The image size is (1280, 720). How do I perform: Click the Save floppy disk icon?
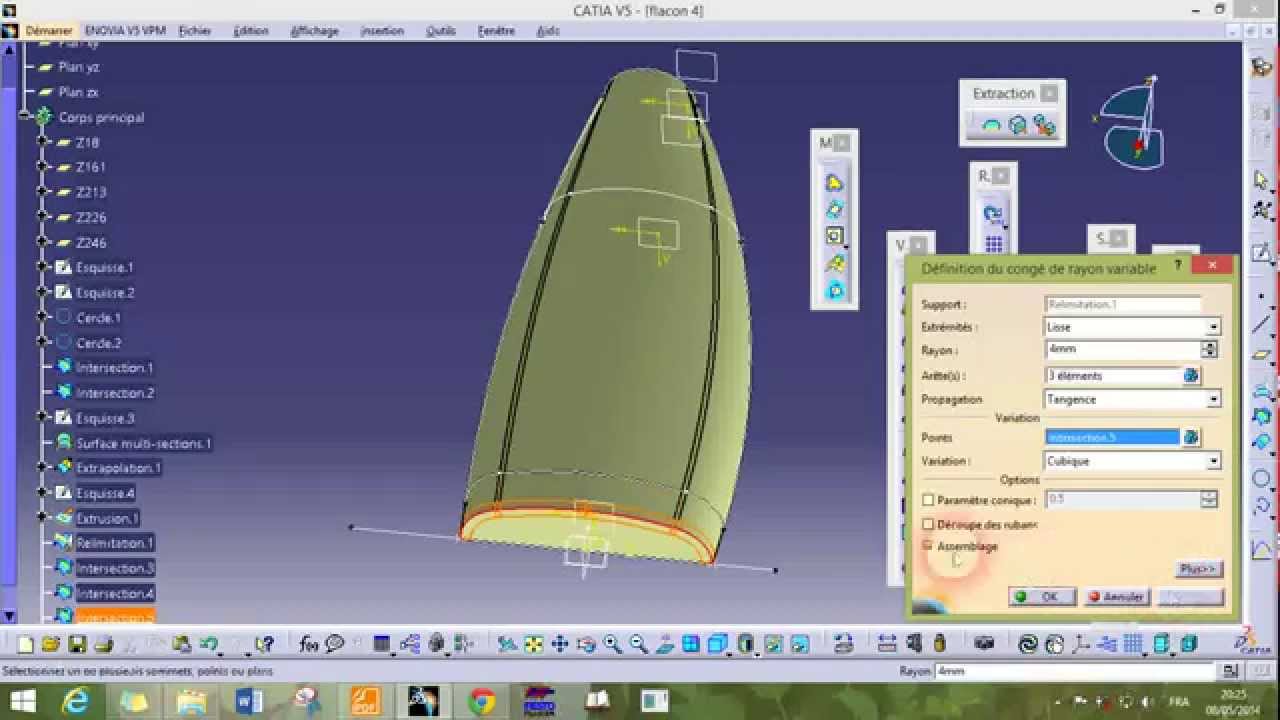(x=77, y=645)
